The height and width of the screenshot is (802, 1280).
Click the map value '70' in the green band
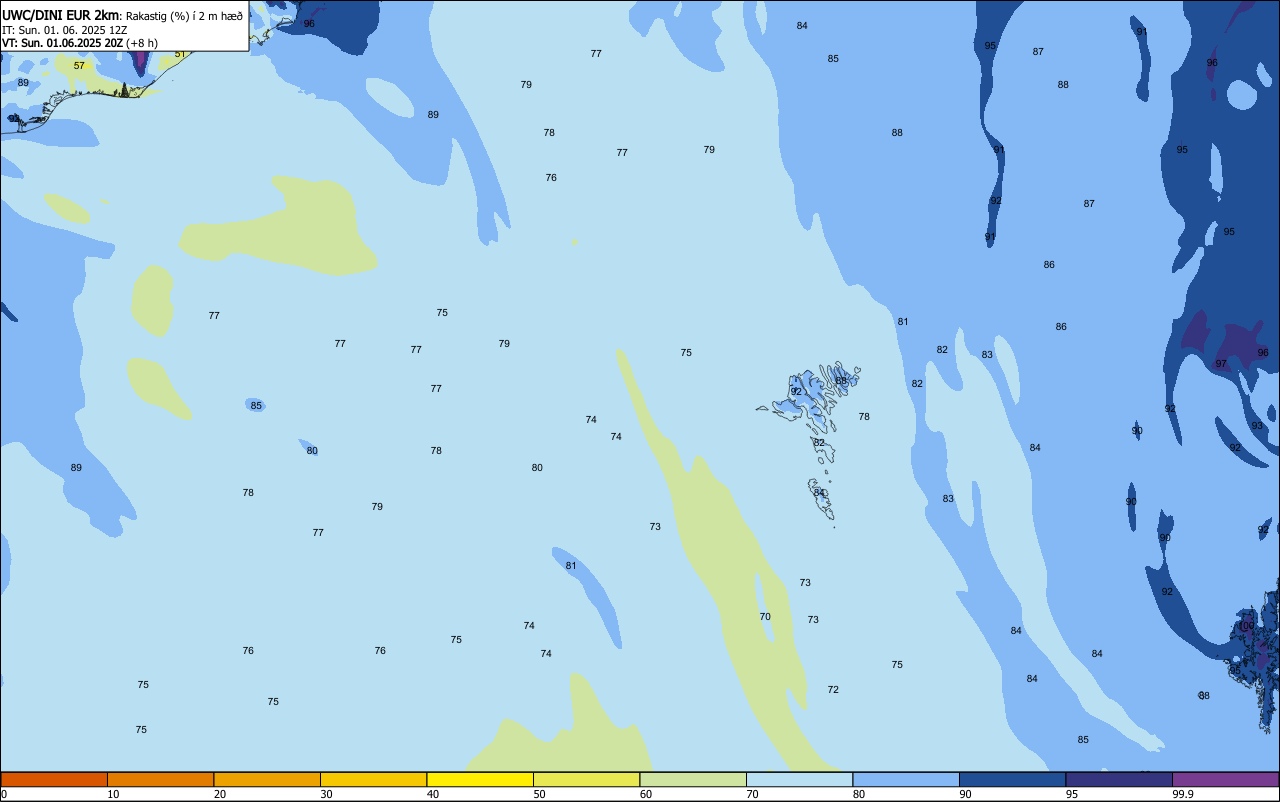[x=765, y=617]
